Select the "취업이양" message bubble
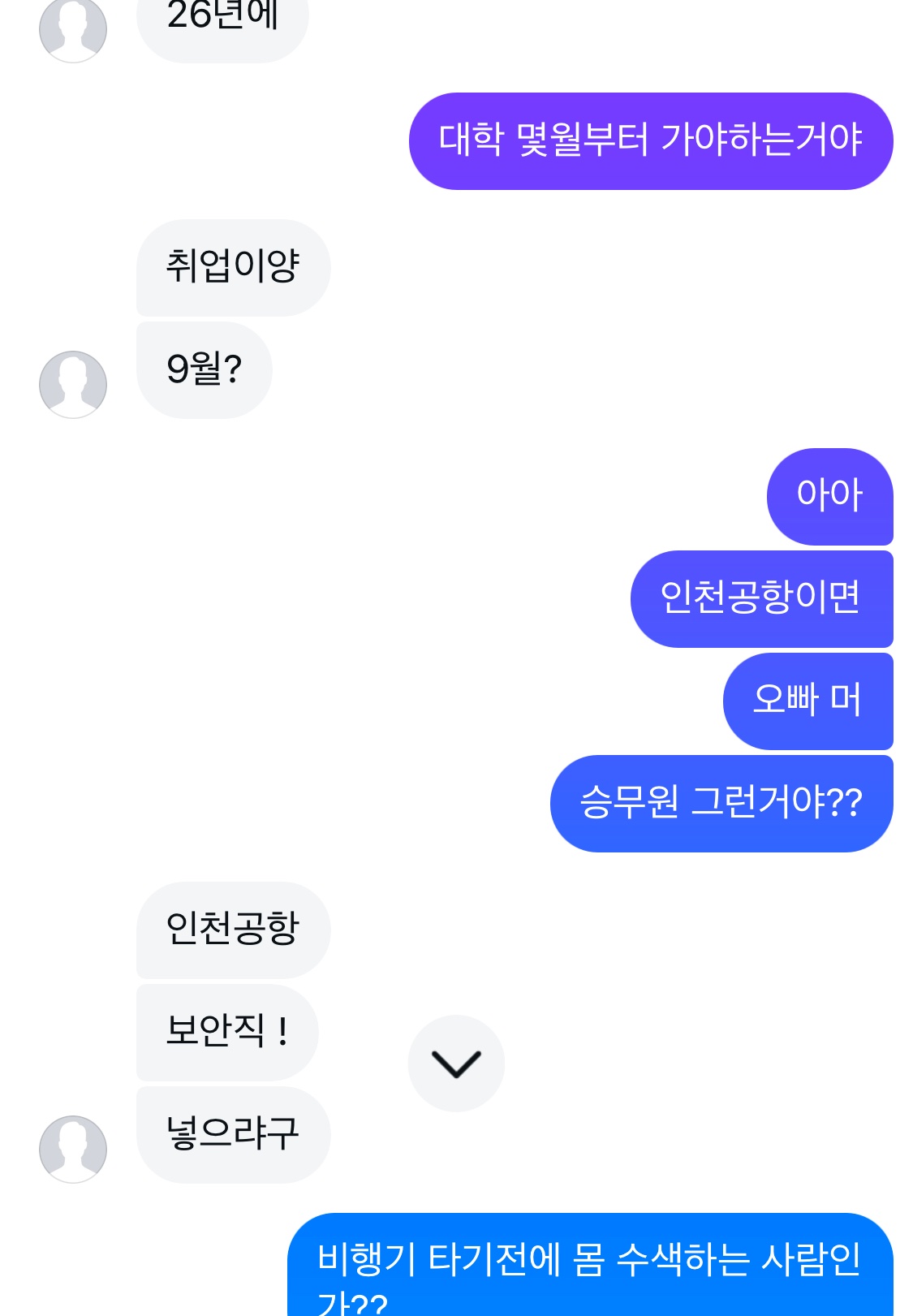Image resolution: width=913 pixels, height=1316 pixels. 233,267
